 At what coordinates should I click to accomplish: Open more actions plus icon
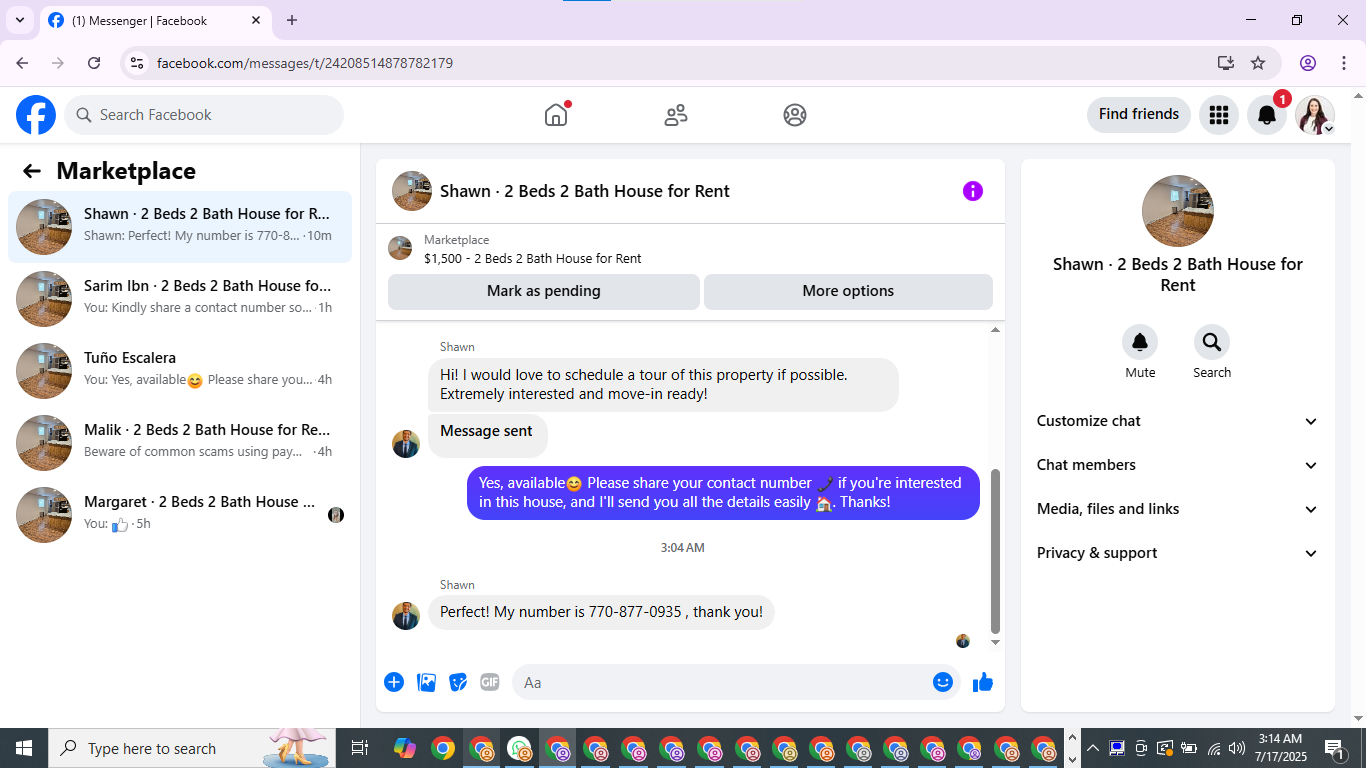(394, 682)
